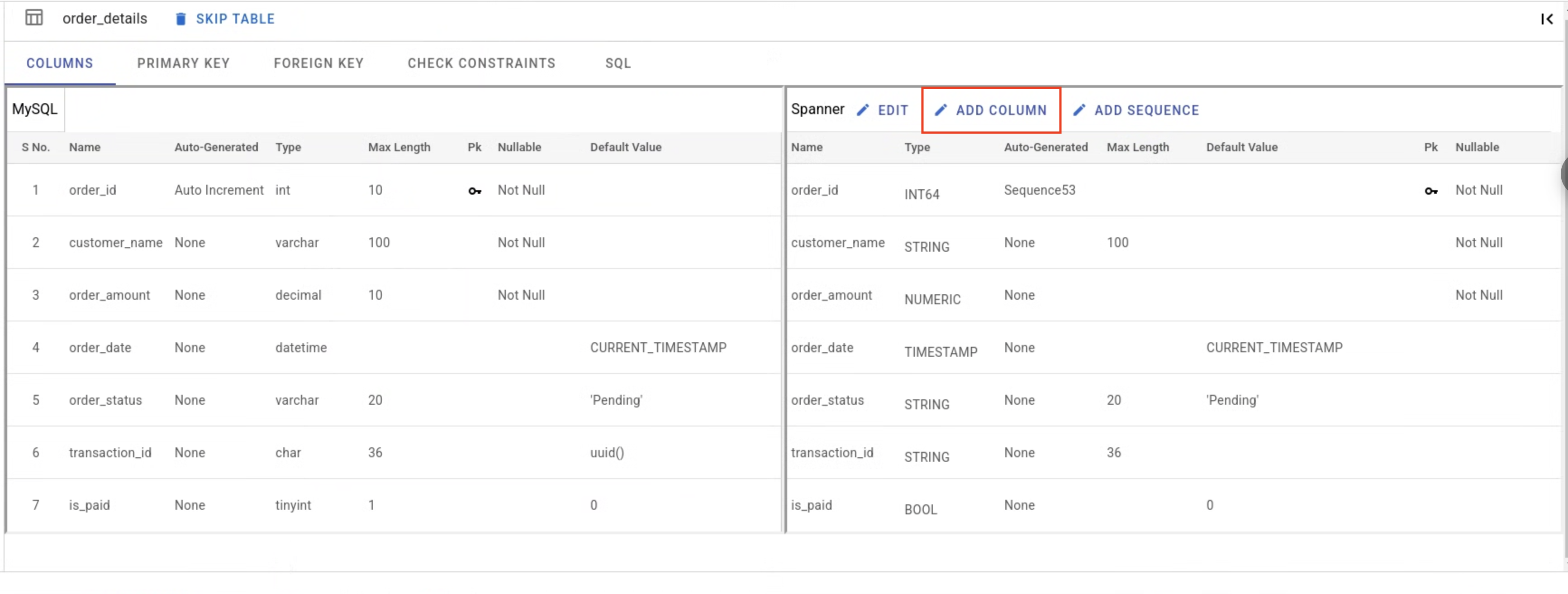Image resolution: width=1568 pixels, height=594 pixels.
Task: Click the MySQL label
Action: point(35,110)
